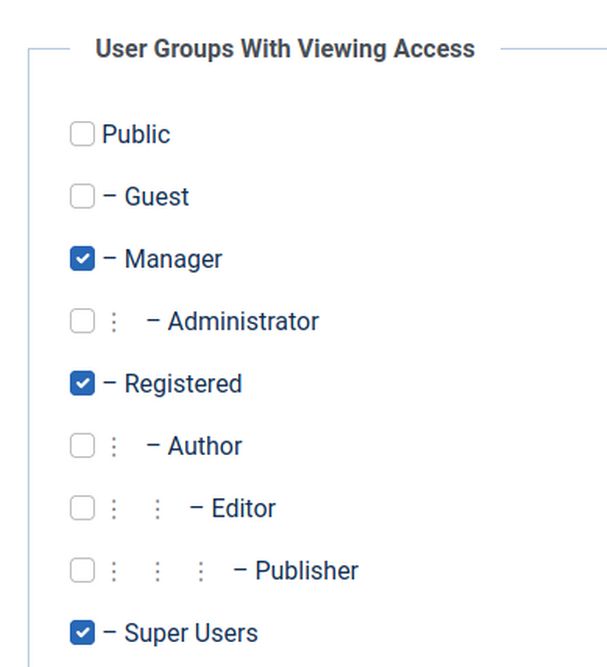Image resolution: width=607 pixels, height=667 pixels.
Task: Click the 'Public' label text
Action: (136, 134)
